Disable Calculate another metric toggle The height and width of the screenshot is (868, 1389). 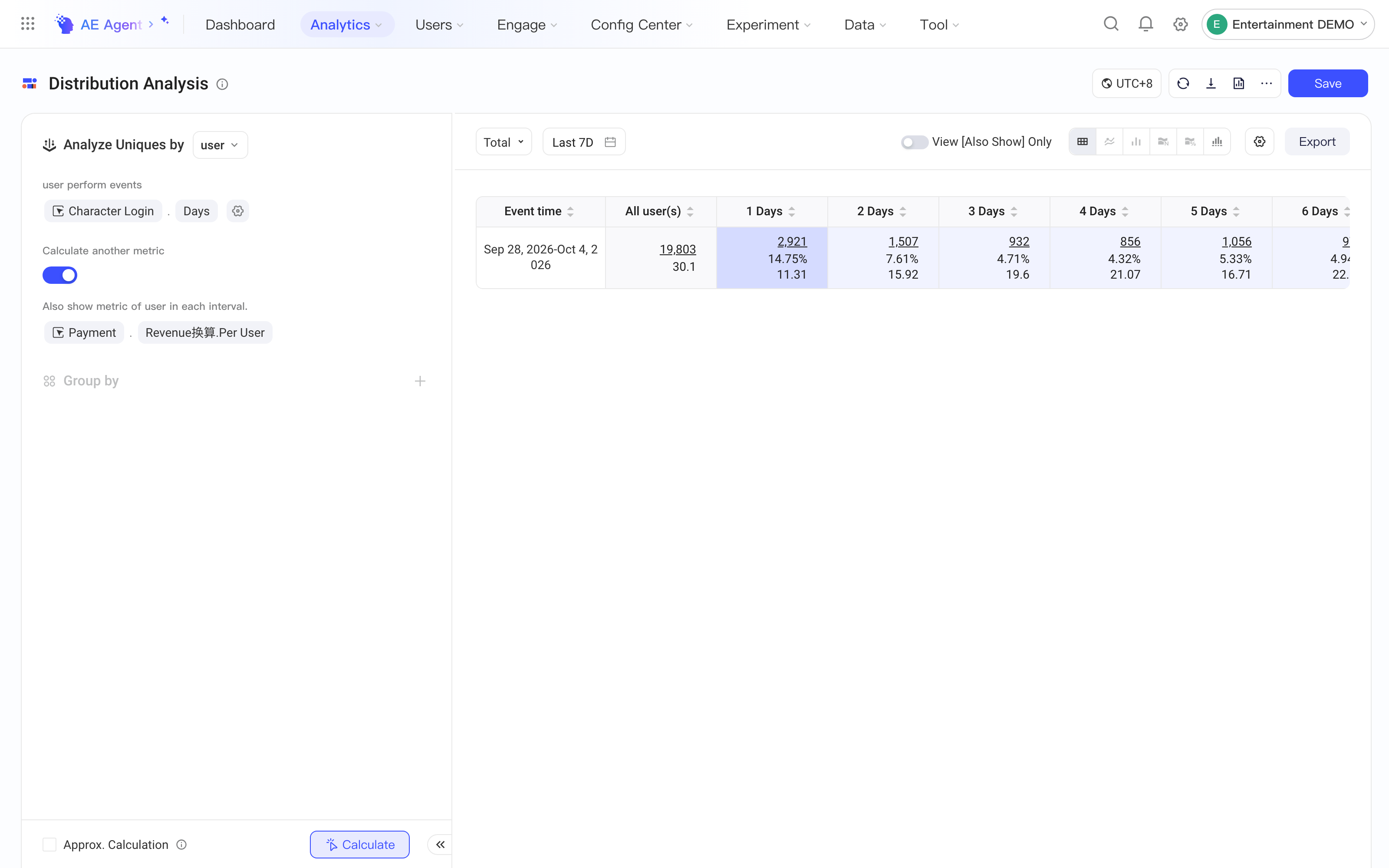(x=60, y=276)
